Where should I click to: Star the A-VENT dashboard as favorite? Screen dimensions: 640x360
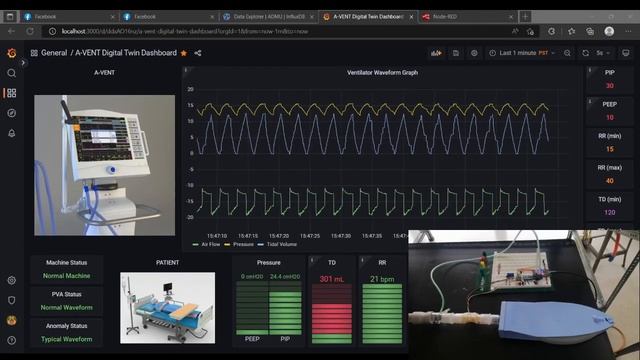(x=184, y=53)
